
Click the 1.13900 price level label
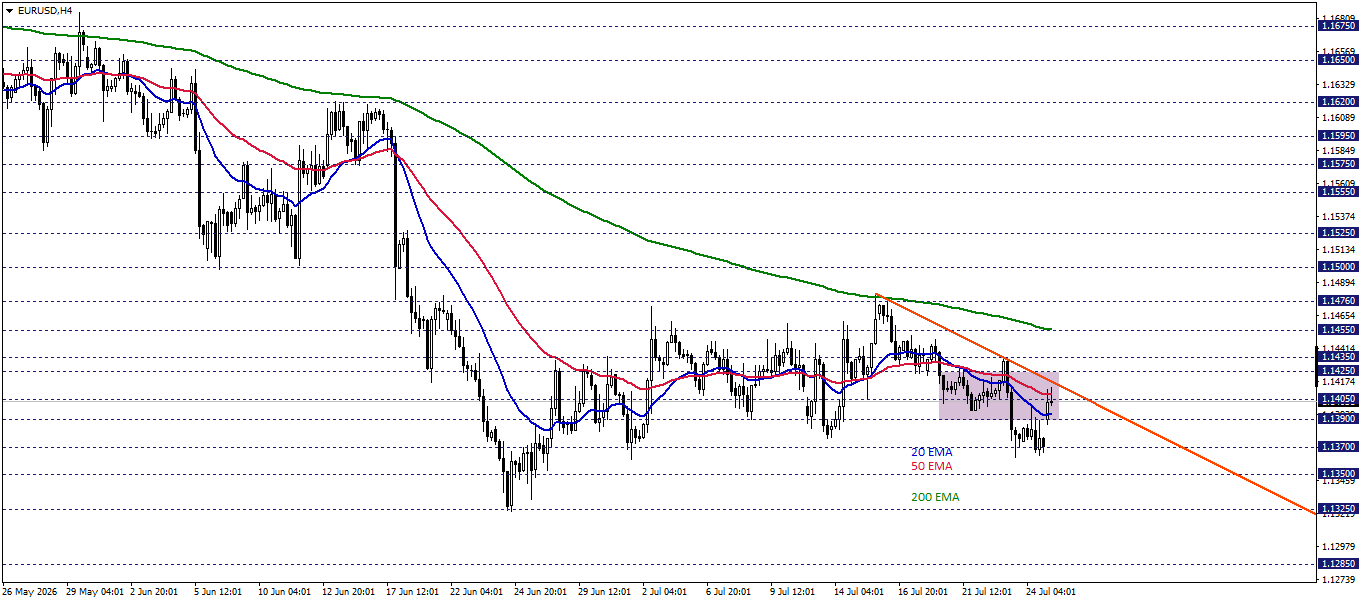(1339, 418)
